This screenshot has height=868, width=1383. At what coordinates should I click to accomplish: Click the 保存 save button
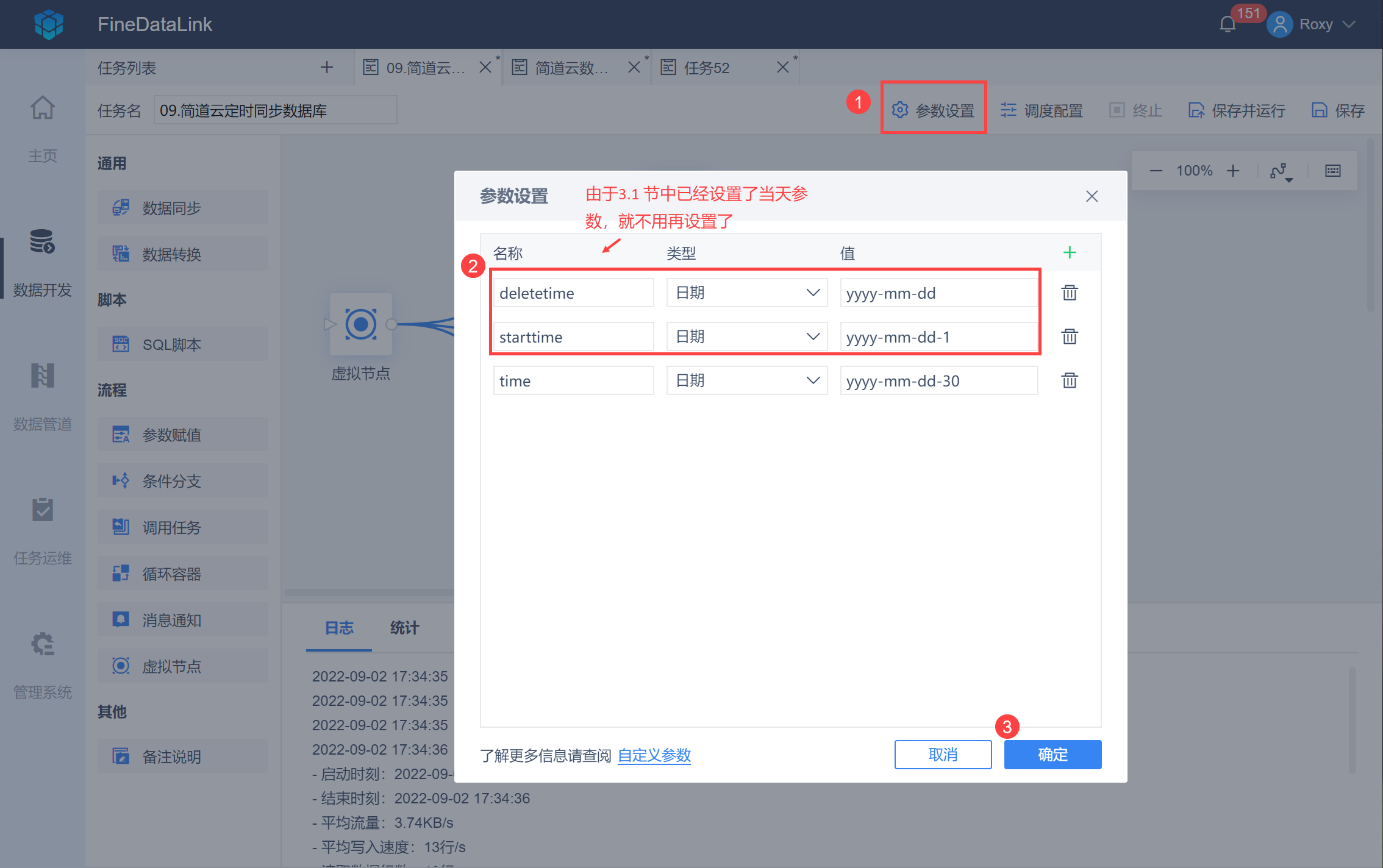tap(1338, 110)
